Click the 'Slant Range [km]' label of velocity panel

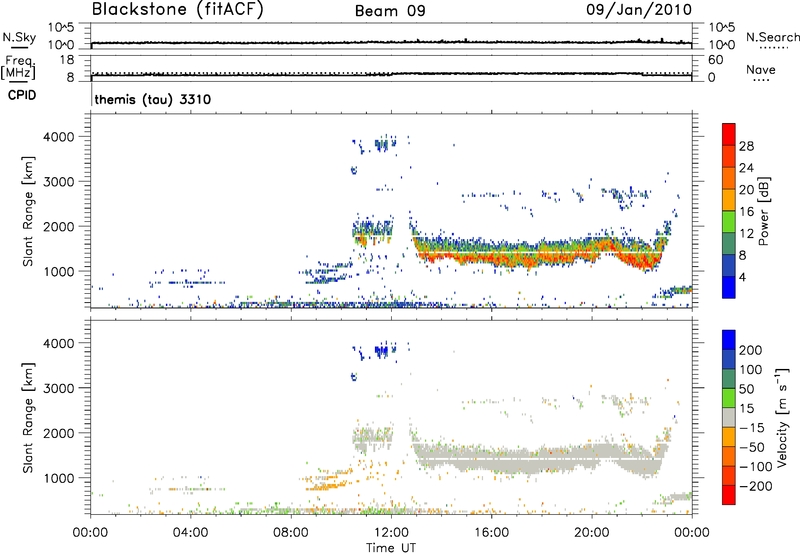click(x=28, y=418)
